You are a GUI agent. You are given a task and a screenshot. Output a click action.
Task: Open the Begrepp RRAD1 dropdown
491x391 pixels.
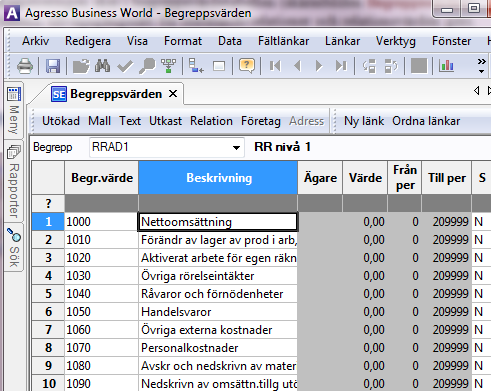click(236, 147)
